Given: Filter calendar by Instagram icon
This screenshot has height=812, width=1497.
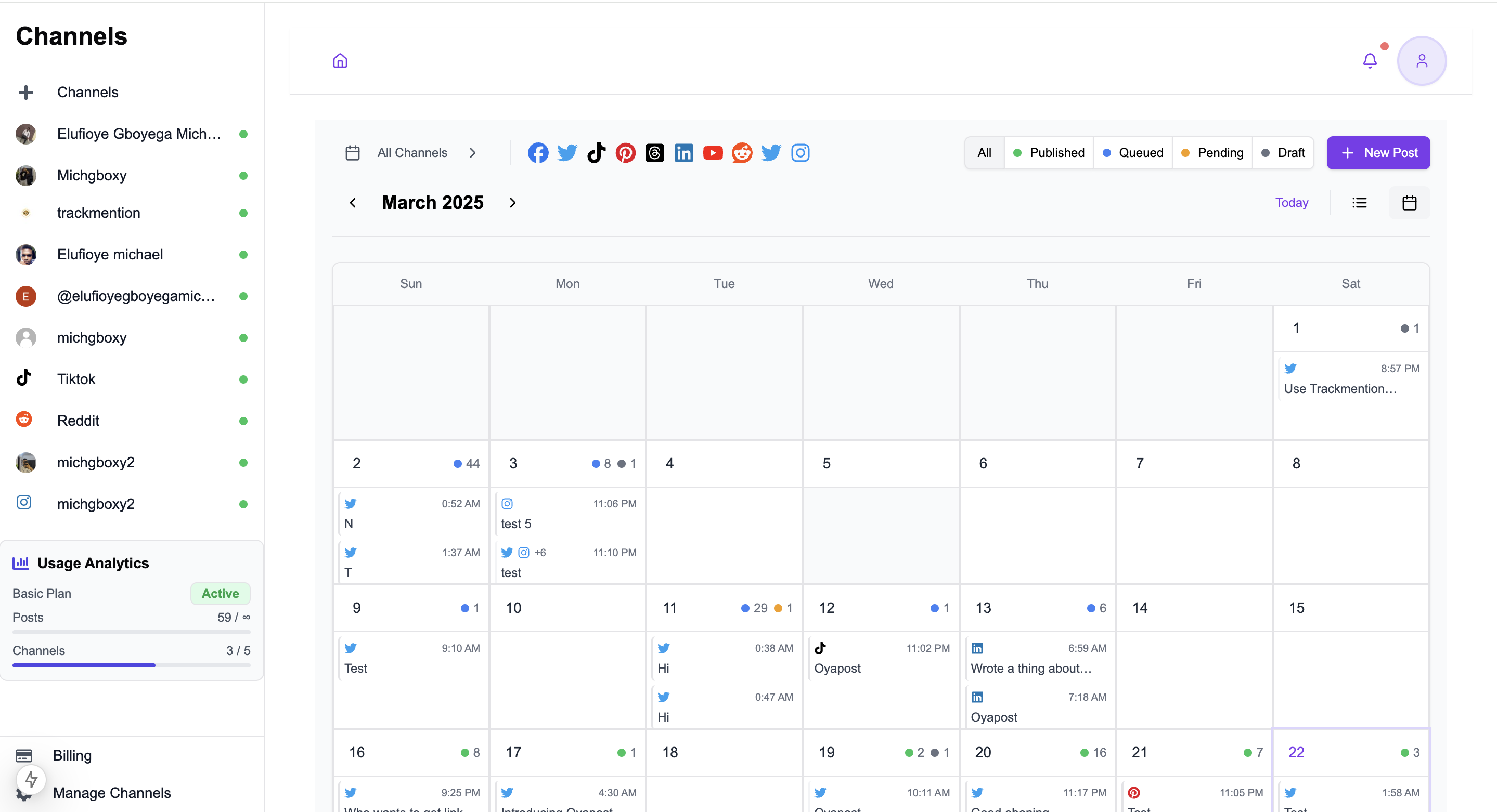Looking at the screenshot, I should [800, 153].
